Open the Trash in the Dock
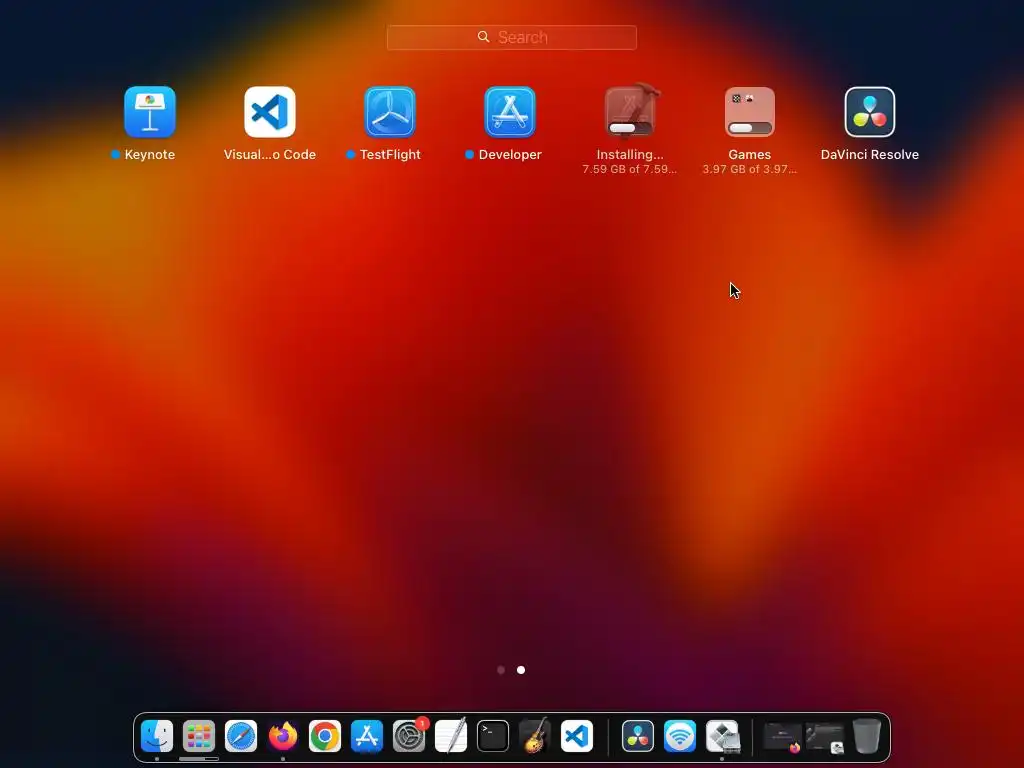1024x768 pixels. [867, 737]
